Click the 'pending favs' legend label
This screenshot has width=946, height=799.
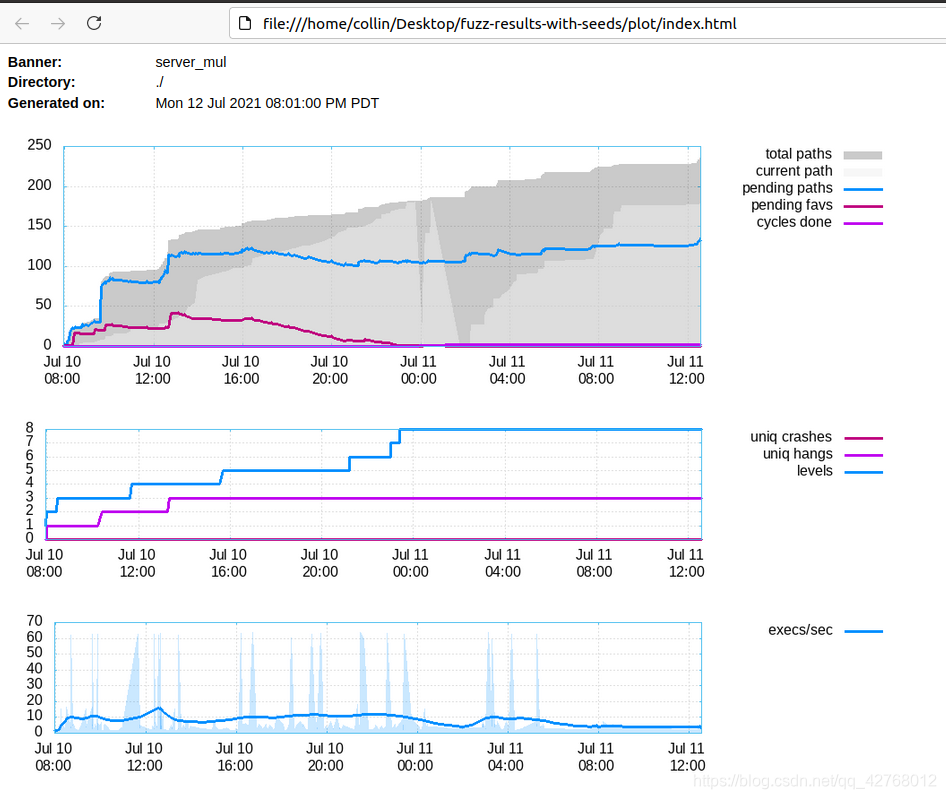[x=792, y=205]
